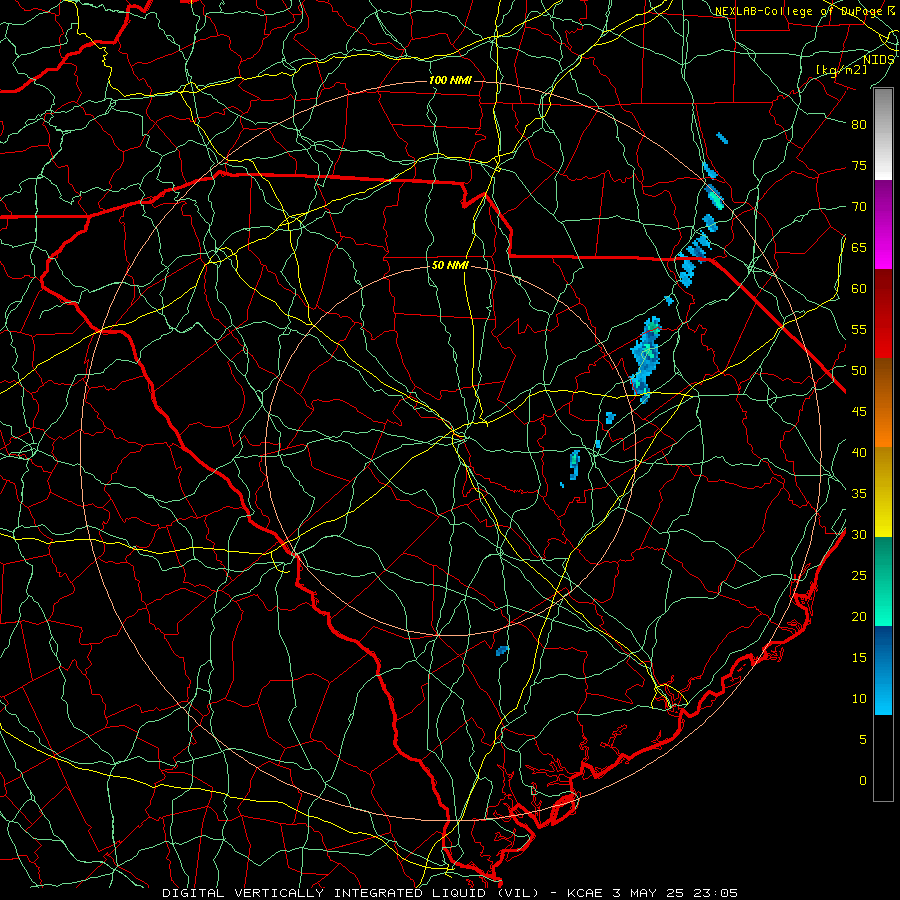Pick the yellow segment of color bar

[883, 492]
